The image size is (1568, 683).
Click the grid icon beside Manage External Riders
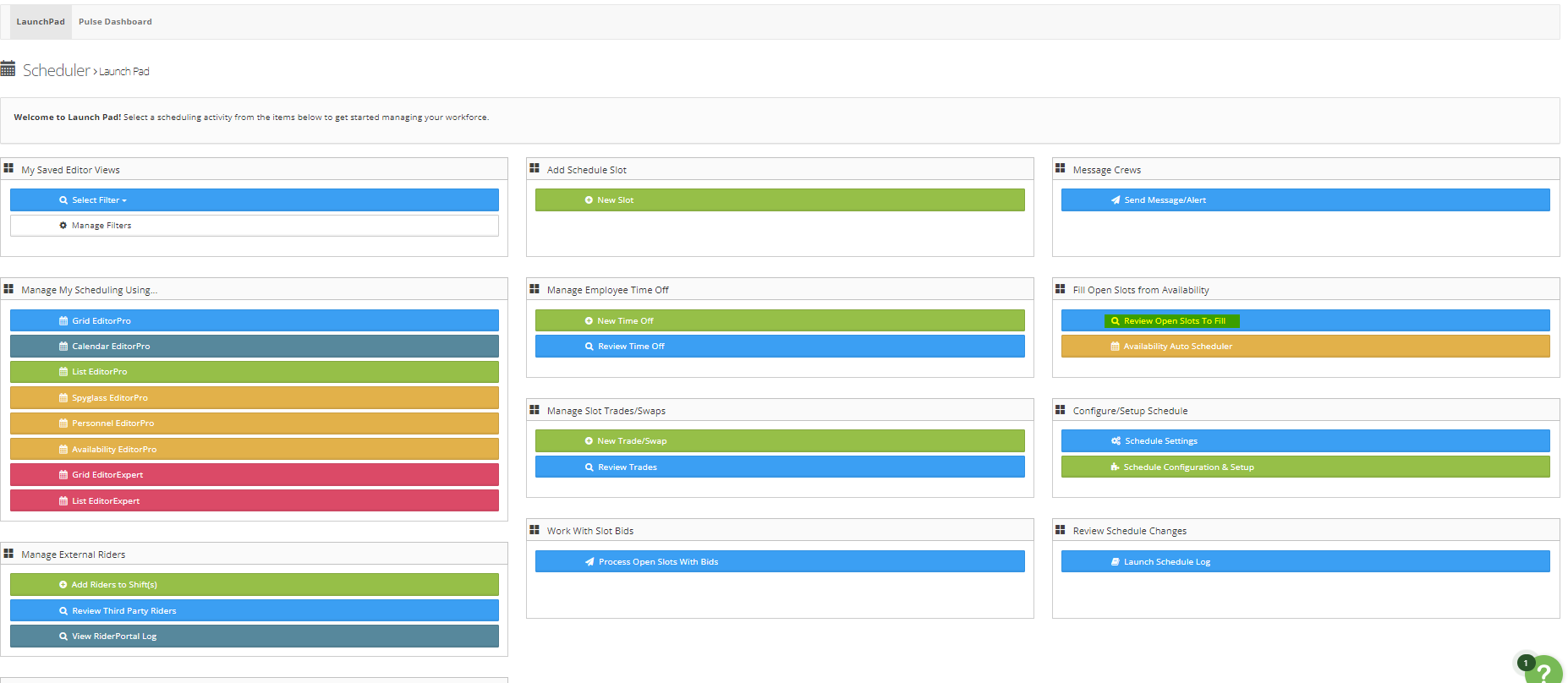tap(8, 554)
